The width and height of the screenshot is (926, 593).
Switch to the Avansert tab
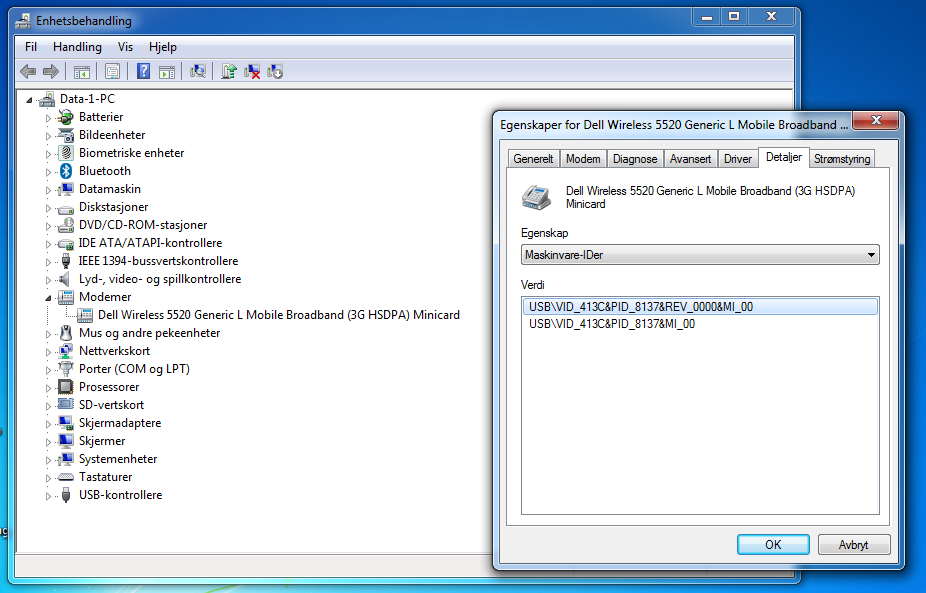690,159
